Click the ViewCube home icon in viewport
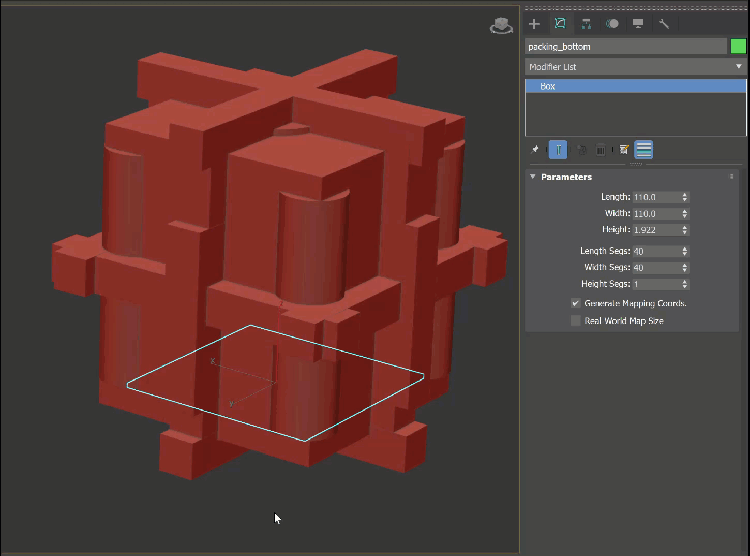This screenshot has width=750, height=556. [x=500, y=27]
